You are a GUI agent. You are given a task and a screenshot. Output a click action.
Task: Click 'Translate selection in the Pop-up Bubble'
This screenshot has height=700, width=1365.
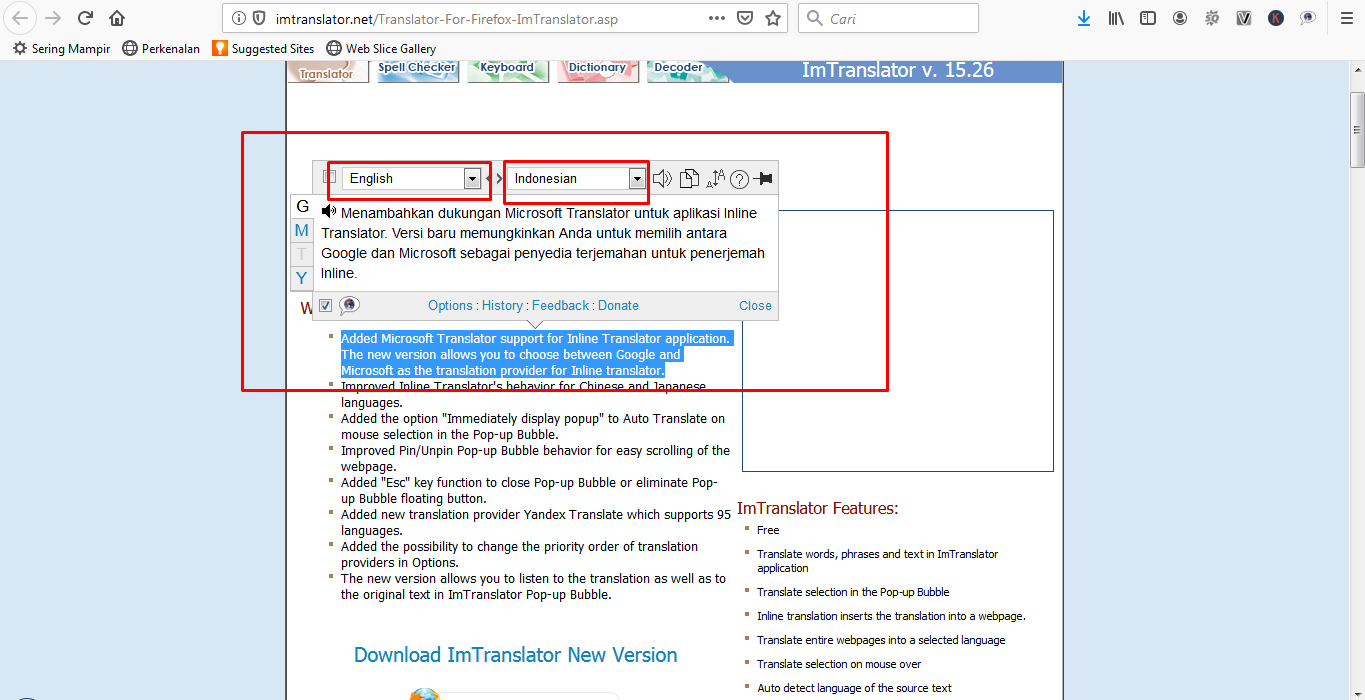coord(853,592)
